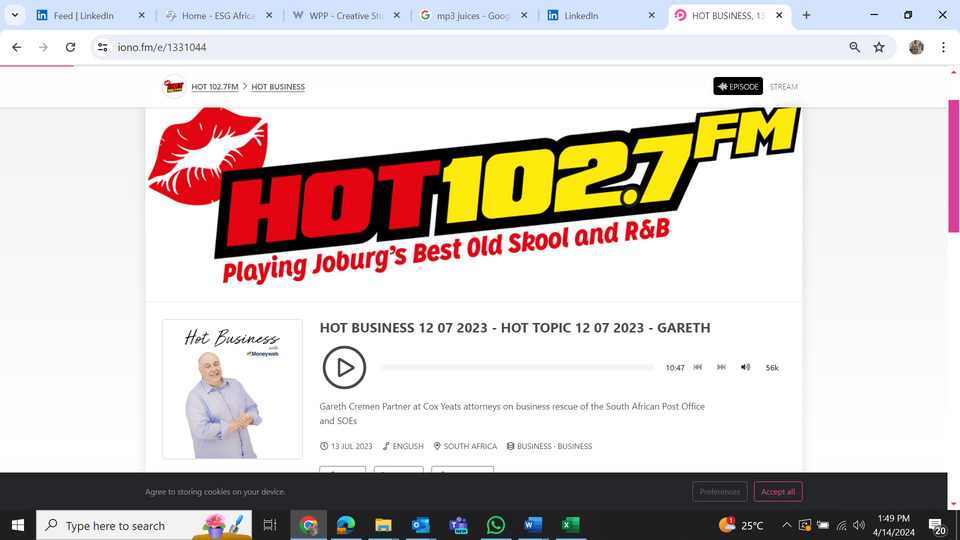Switch to Feed | LinkedIn tab
This screenshot has width=960, height=540.
coord(83,16)
